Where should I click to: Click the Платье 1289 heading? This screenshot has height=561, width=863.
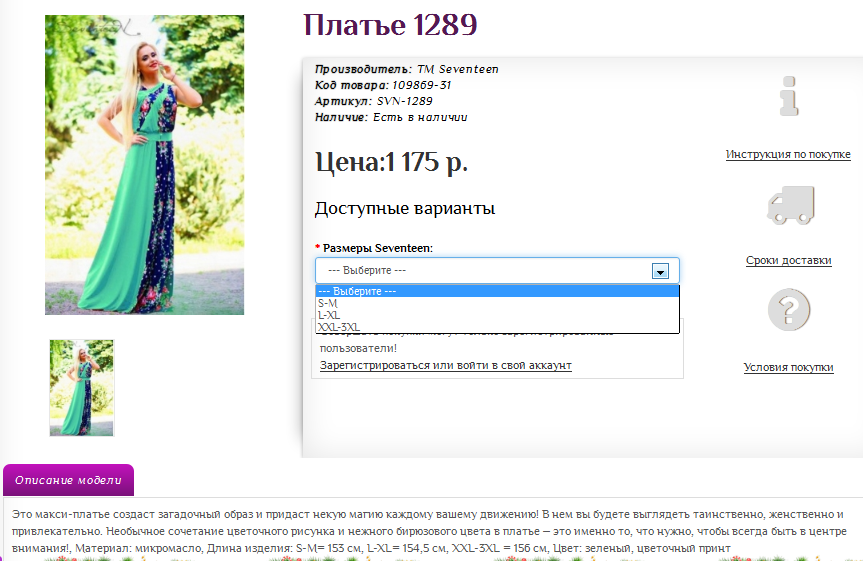click(390, 25)
